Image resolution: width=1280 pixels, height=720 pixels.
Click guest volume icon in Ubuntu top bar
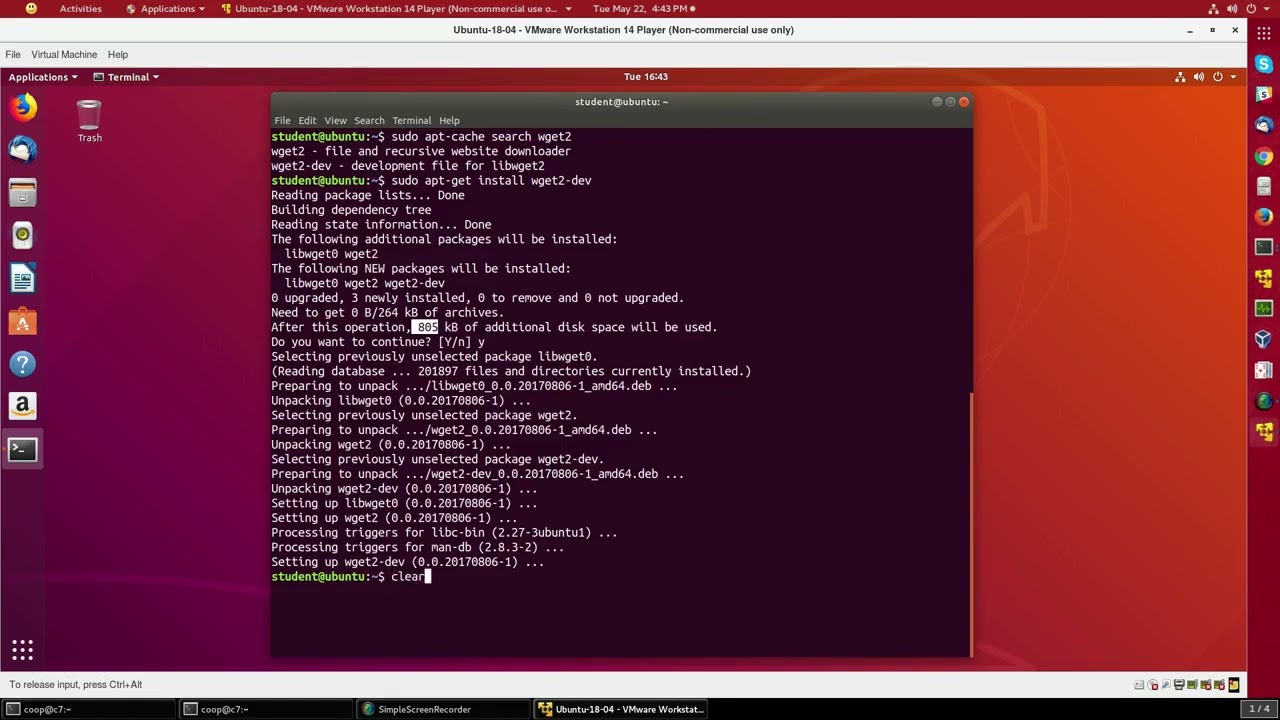tap(1199, 77)
